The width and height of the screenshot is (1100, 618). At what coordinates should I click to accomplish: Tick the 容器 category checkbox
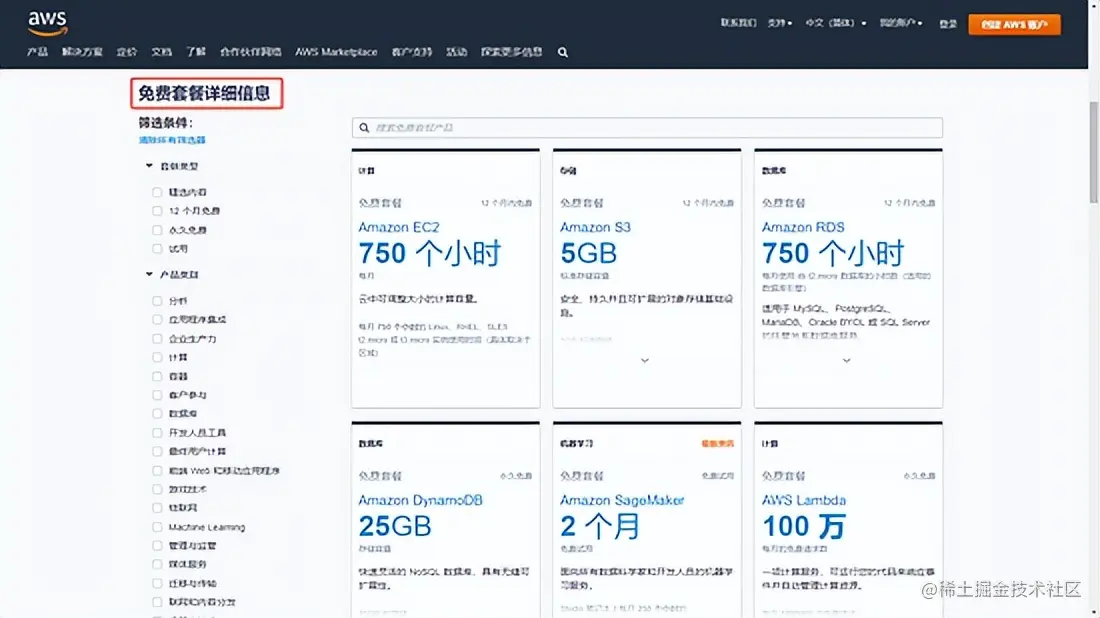[157, 377]
